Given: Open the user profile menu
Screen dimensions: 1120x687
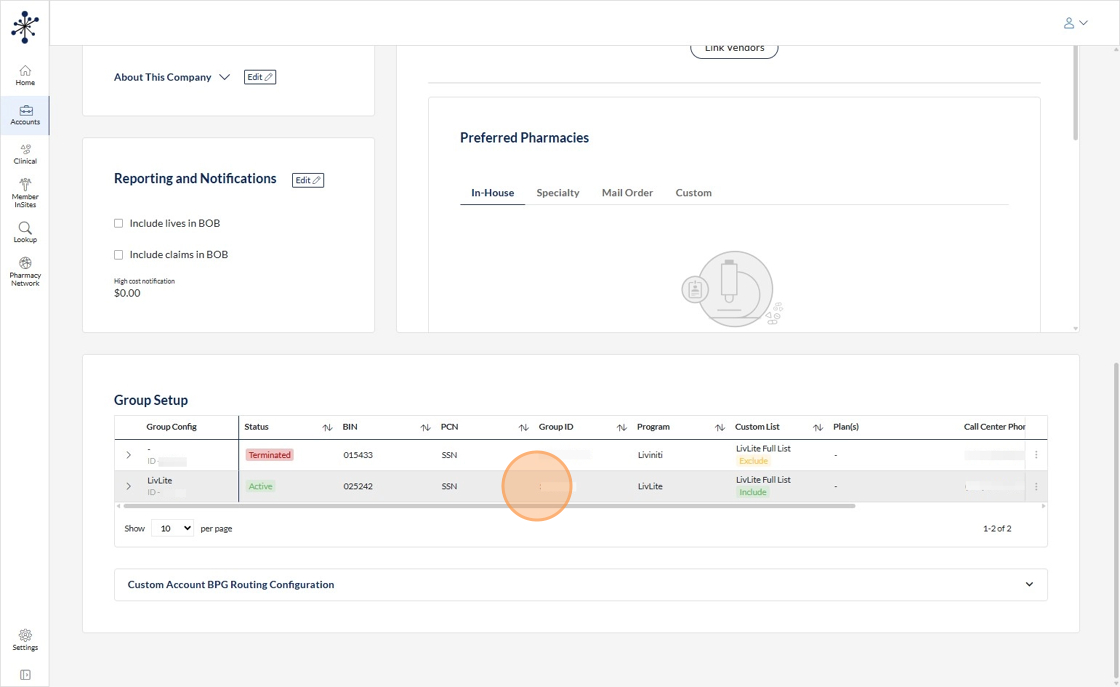Looking at the screenshot, I should [1075, 23].
